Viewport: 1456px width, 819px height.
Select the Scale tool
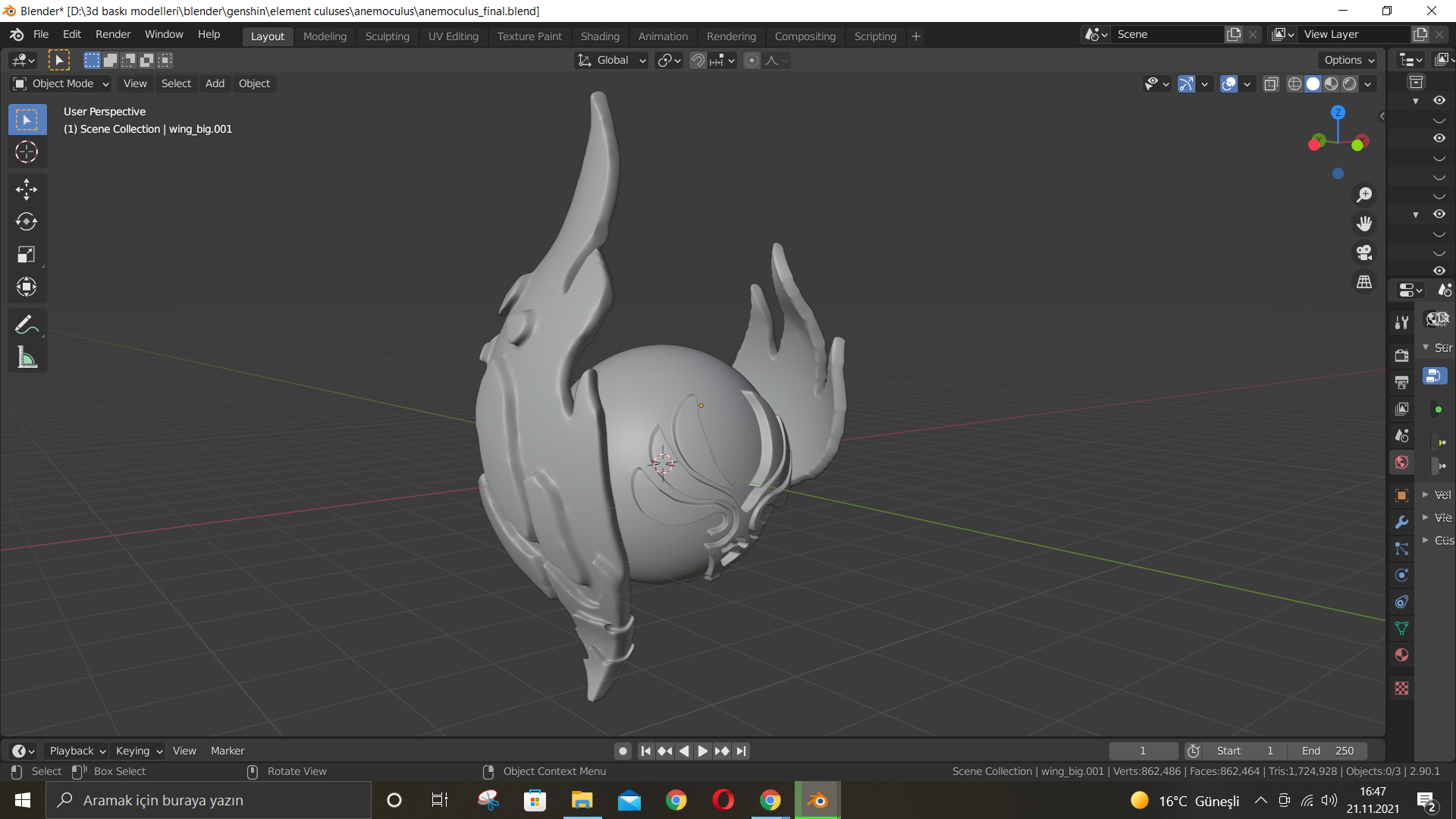27,254
